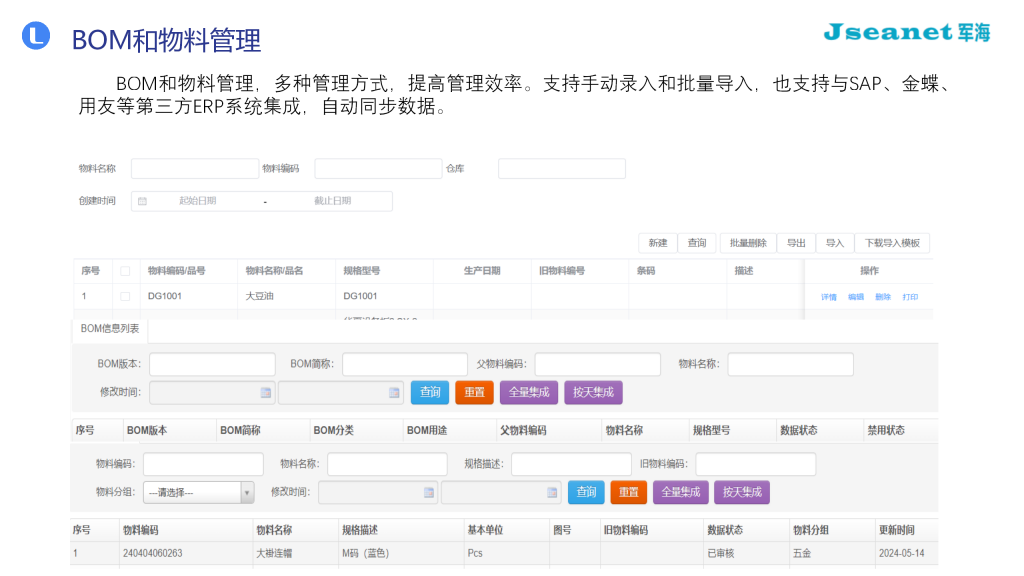Image resolution: width=1024 pixels, height=576 pixels.
Task: Toggle the select-all checkbox in material table header
Action: click(123, 271)
